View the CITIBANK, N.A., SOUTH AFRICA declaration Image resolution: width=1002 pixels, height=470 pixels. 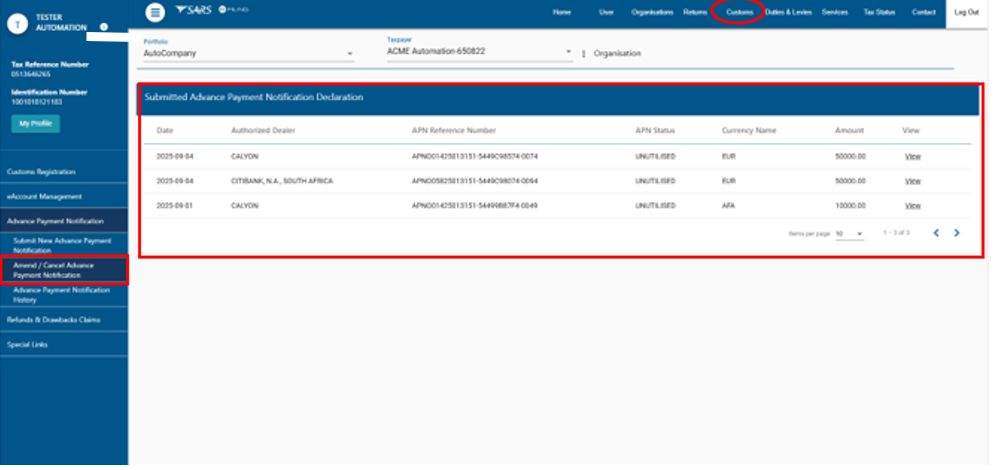click(x=912, y=181)
